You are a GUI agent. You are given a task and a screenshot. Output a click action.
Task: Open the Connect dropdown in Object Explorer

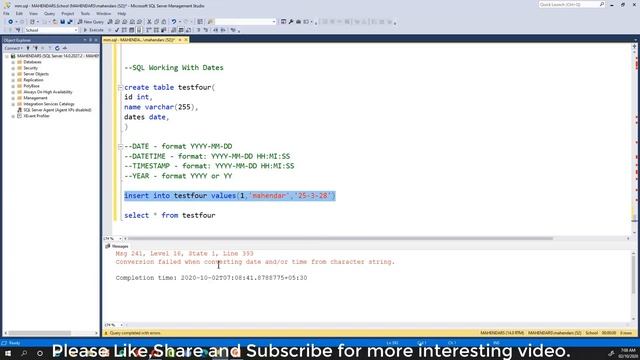pos(13,48)
